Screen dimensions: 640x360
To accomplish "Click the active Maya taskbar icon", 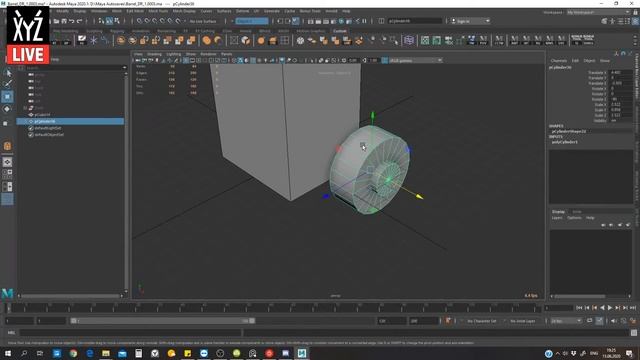I will (302, 353).
